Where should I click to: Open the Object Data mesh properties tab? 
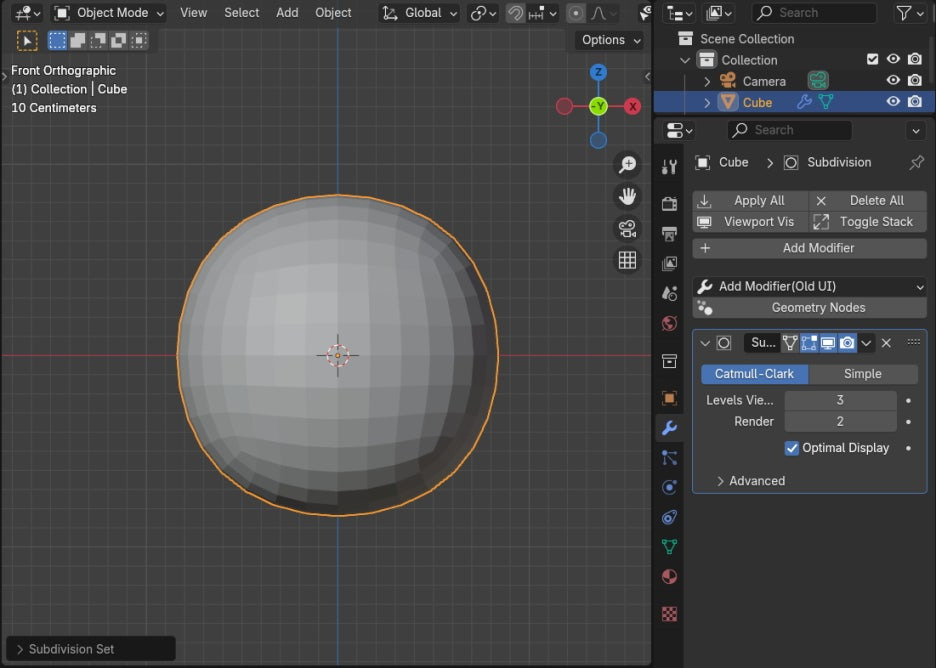670,547
